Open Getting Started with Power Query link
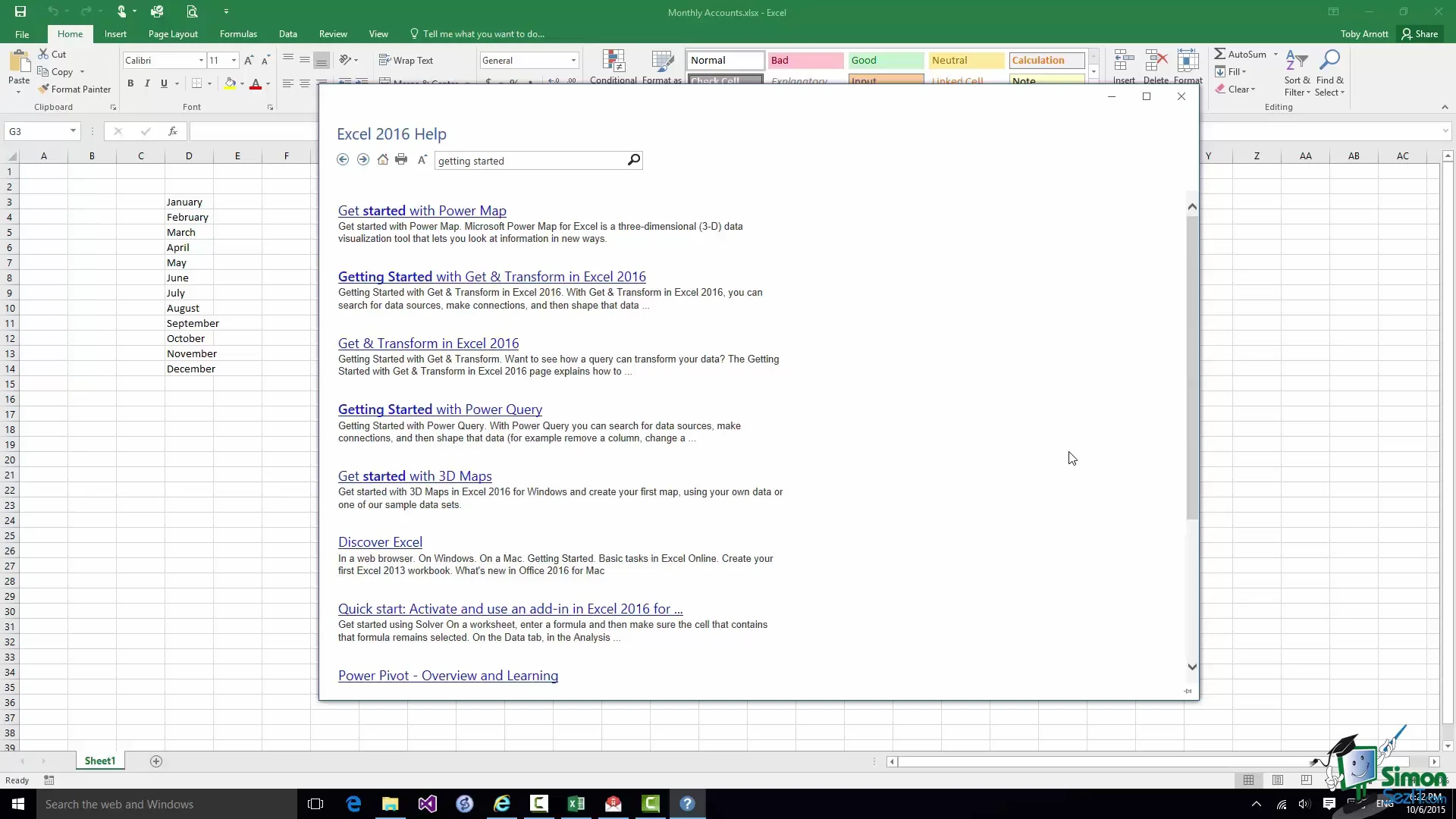 pyautogui.click(x=440, y=409)
